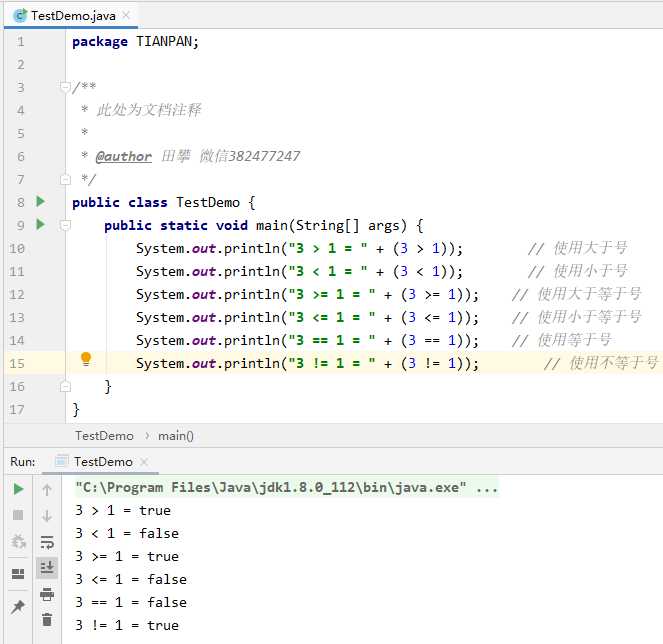Click 'TIANPAN' package name on line 1
Screen dimensions: 663x644
click(x=164, y=41)
